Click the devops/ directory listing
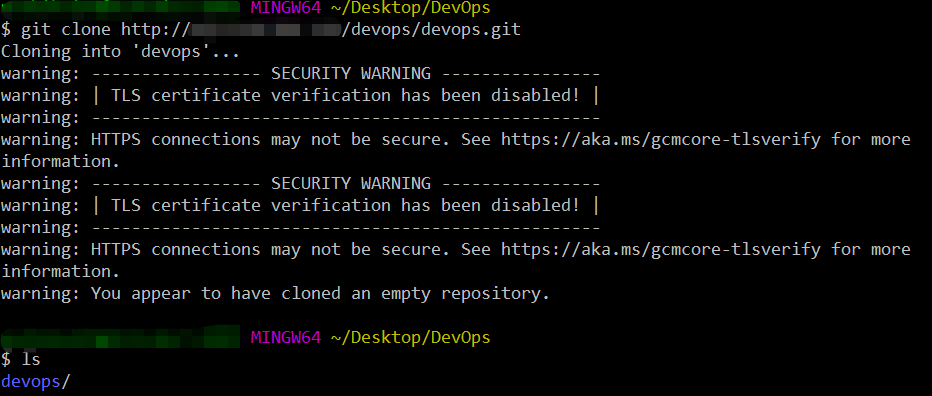This screenshot has width=932, height=396. [x=36, y=381]
